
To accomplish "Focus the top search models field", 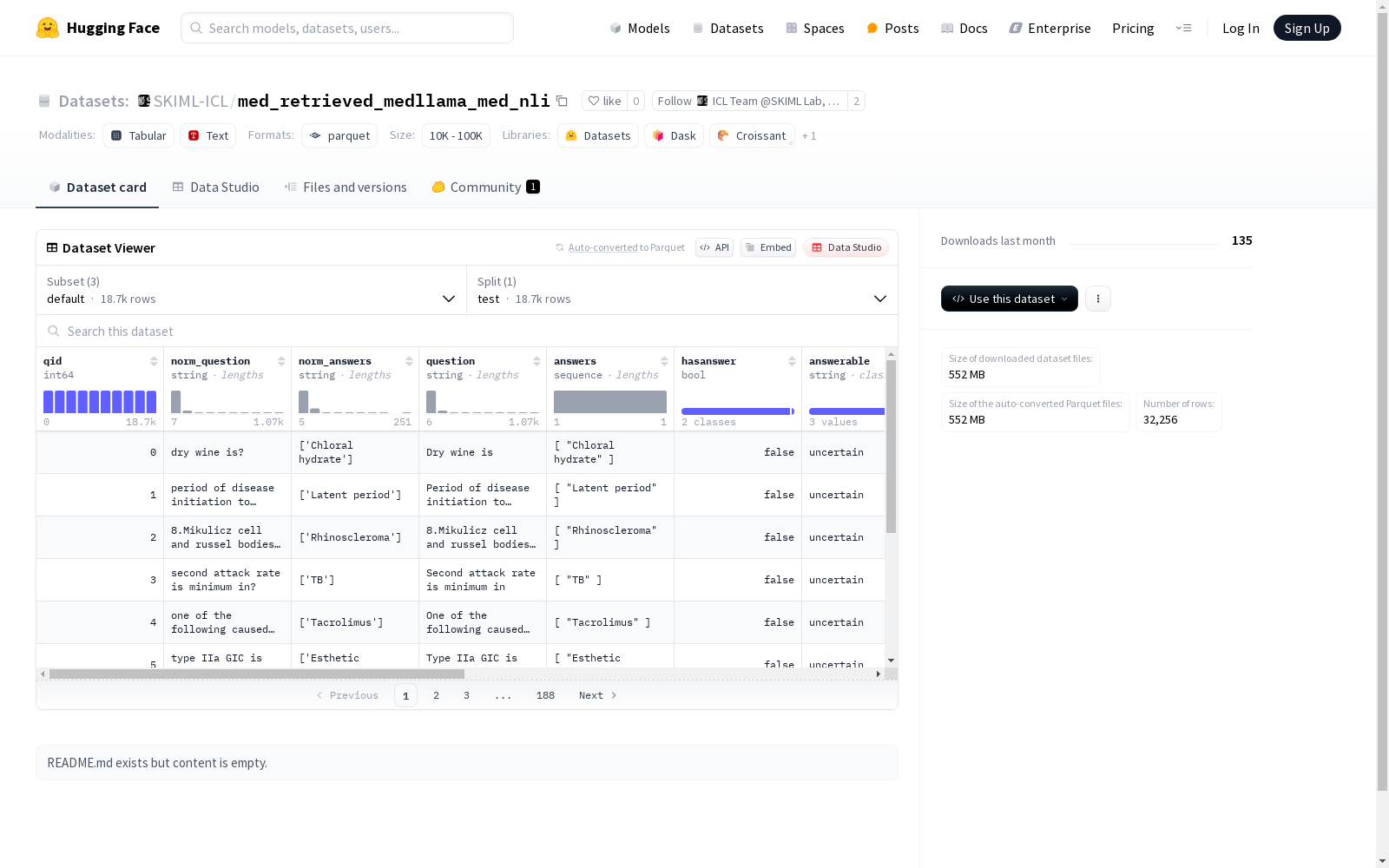I will 347,28.
